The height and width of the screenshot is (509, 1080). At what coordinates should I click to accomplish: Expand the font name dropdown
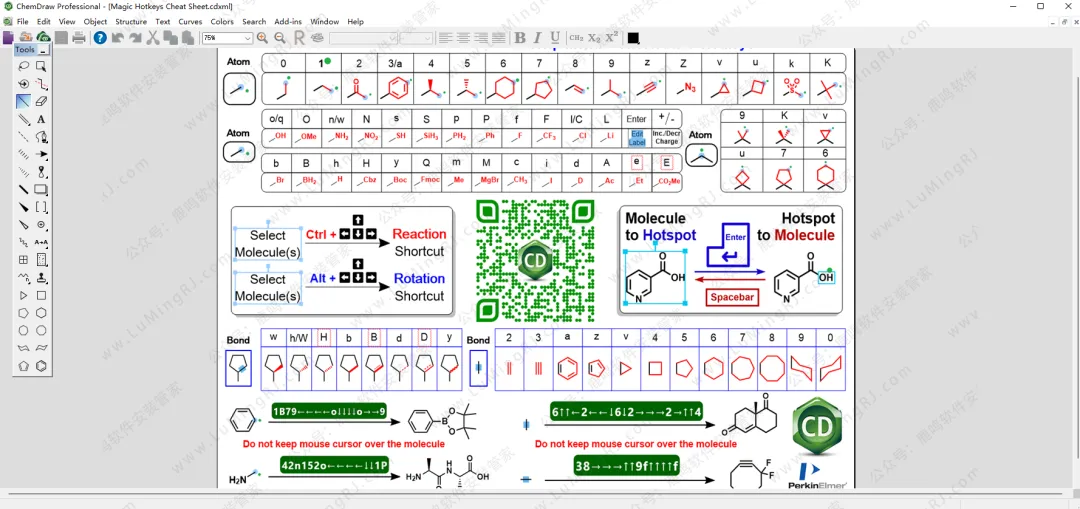pos(392,38)
